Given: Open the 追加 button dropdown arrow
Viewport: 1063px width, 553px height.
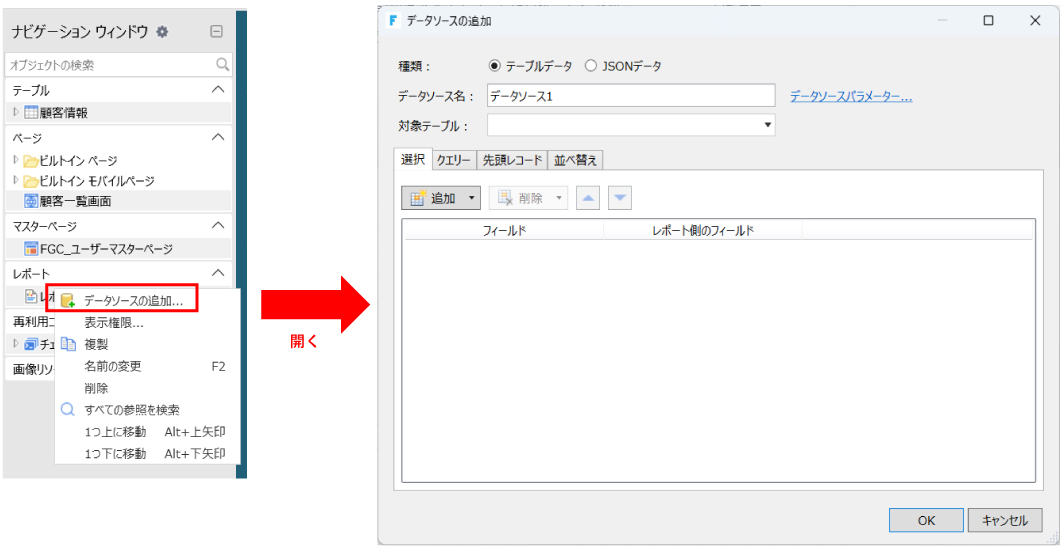Looking at the screenshot, I should pos(471,198).
